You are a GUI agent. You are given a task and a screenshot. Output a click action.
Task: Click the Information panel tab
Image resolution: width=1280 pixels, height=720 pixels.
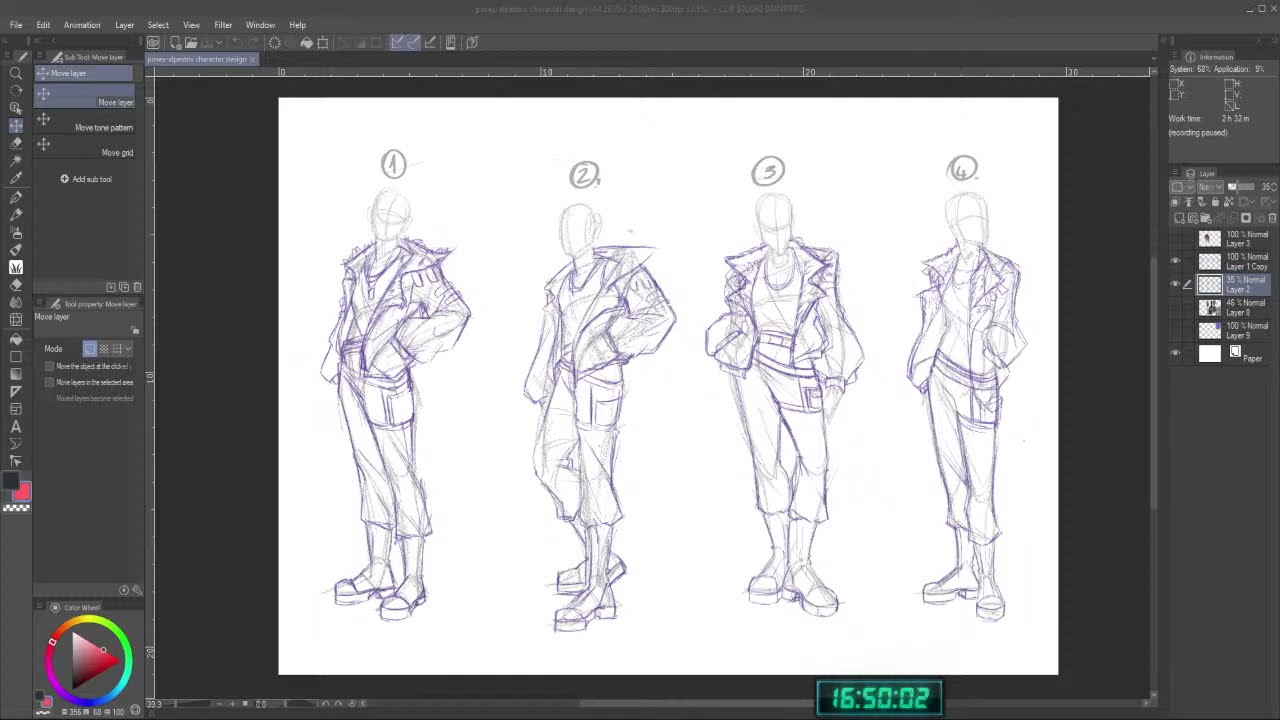point(1210,57)
